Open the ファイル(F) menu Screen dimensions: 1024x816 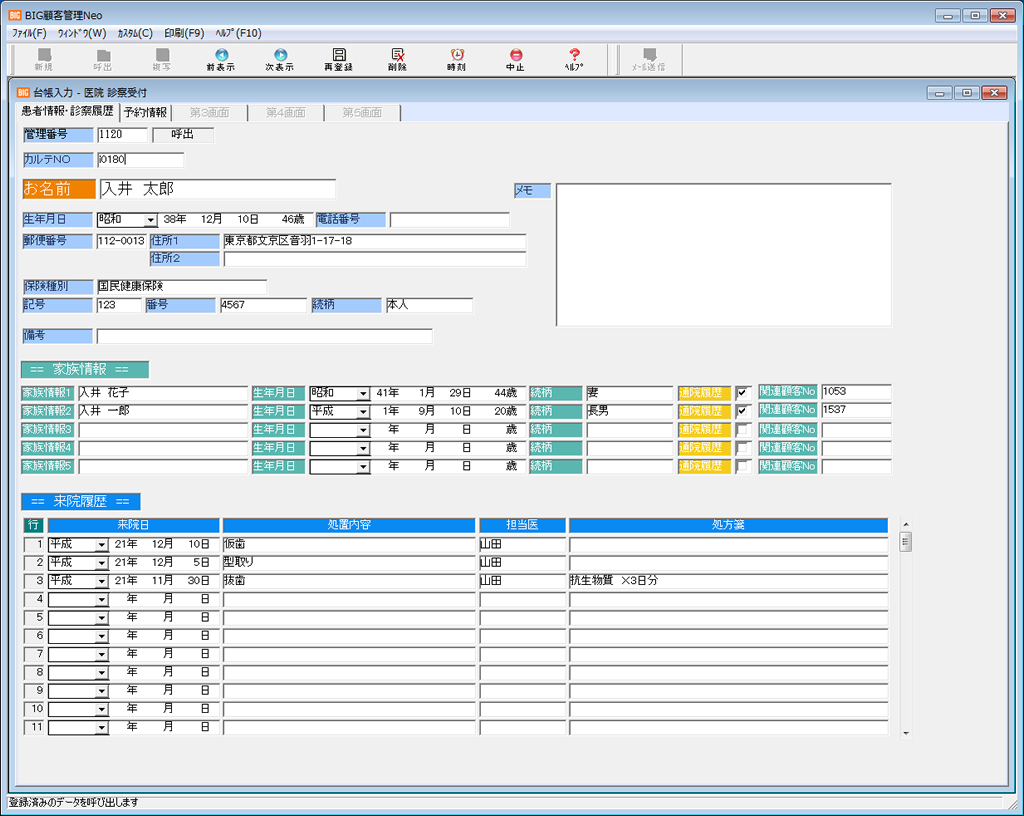pos(29,33)
